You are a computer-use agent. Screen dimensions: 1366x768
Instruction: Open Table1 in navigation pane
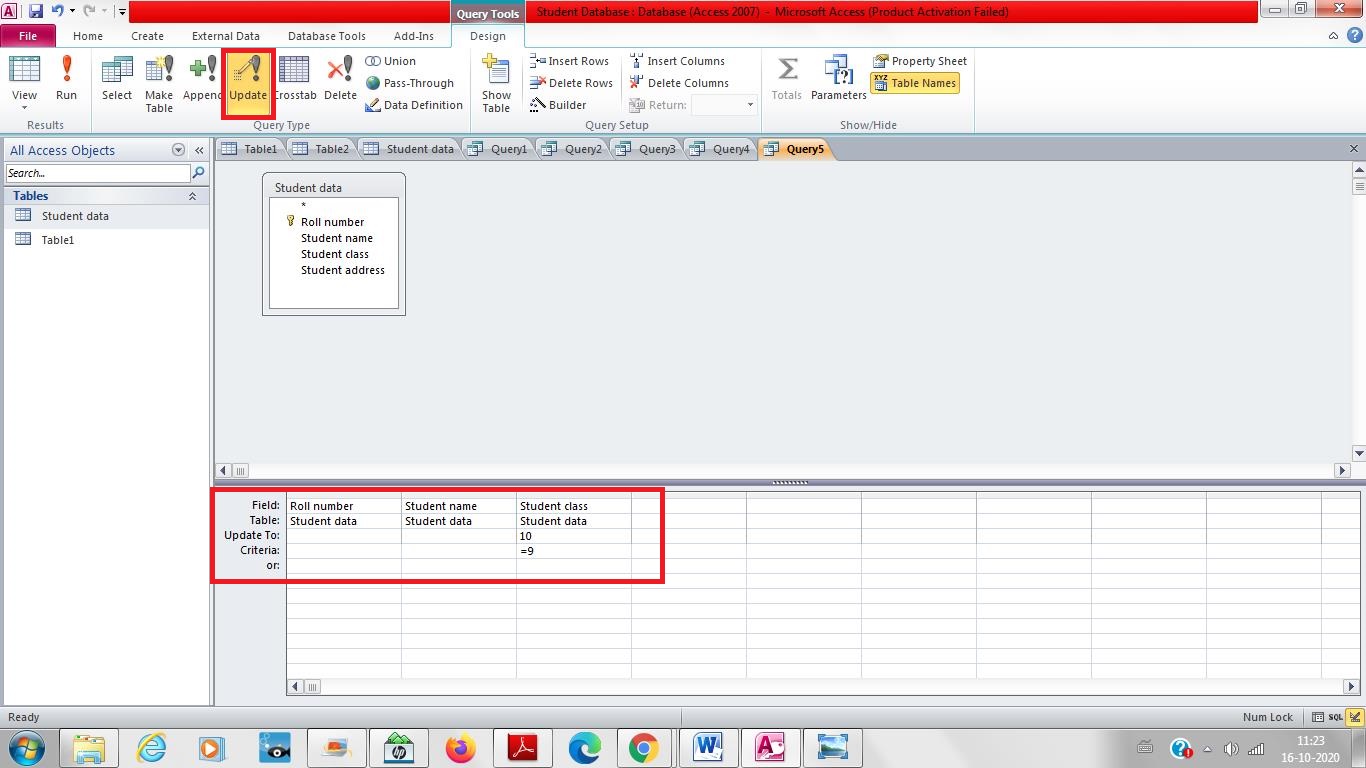(57, 240)
